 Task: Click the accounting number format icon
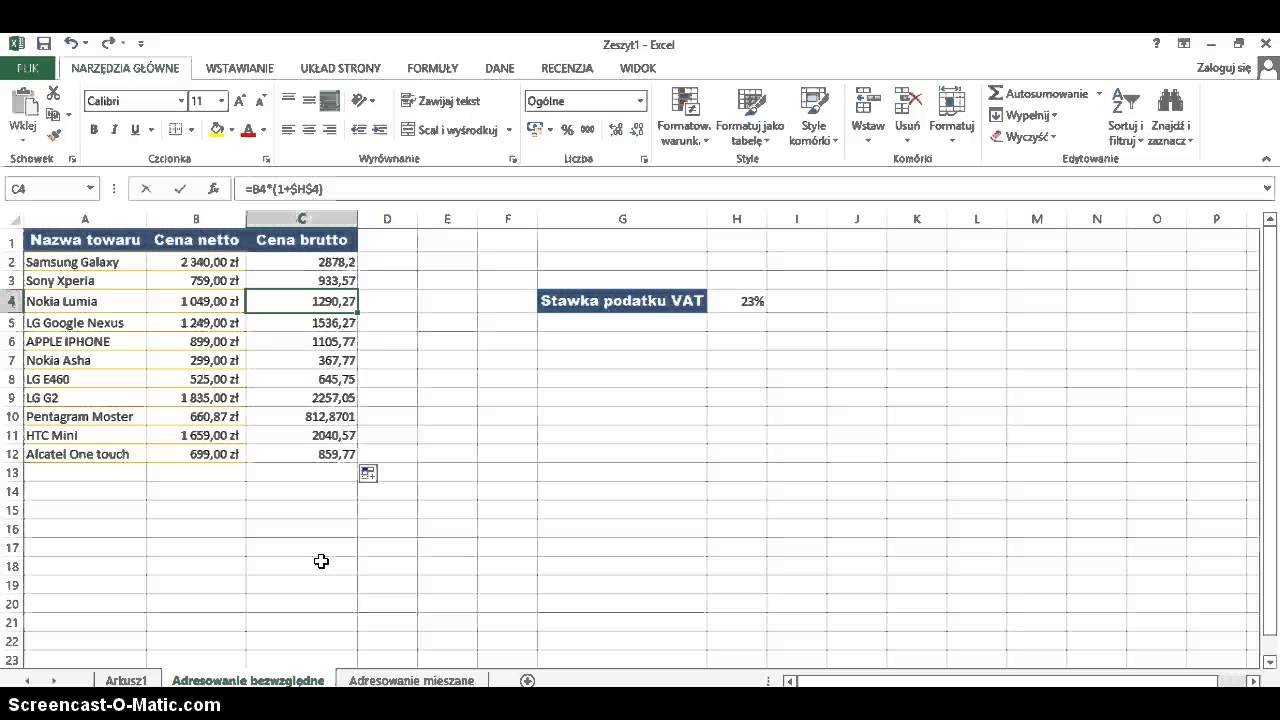coord(534,130)
